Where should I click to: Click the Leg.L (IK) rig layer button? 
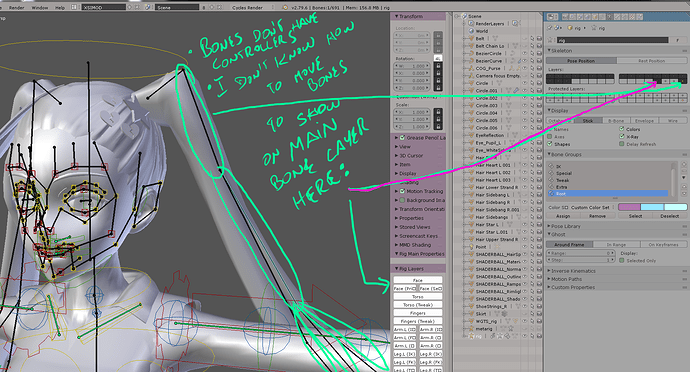tap(405, 354)
